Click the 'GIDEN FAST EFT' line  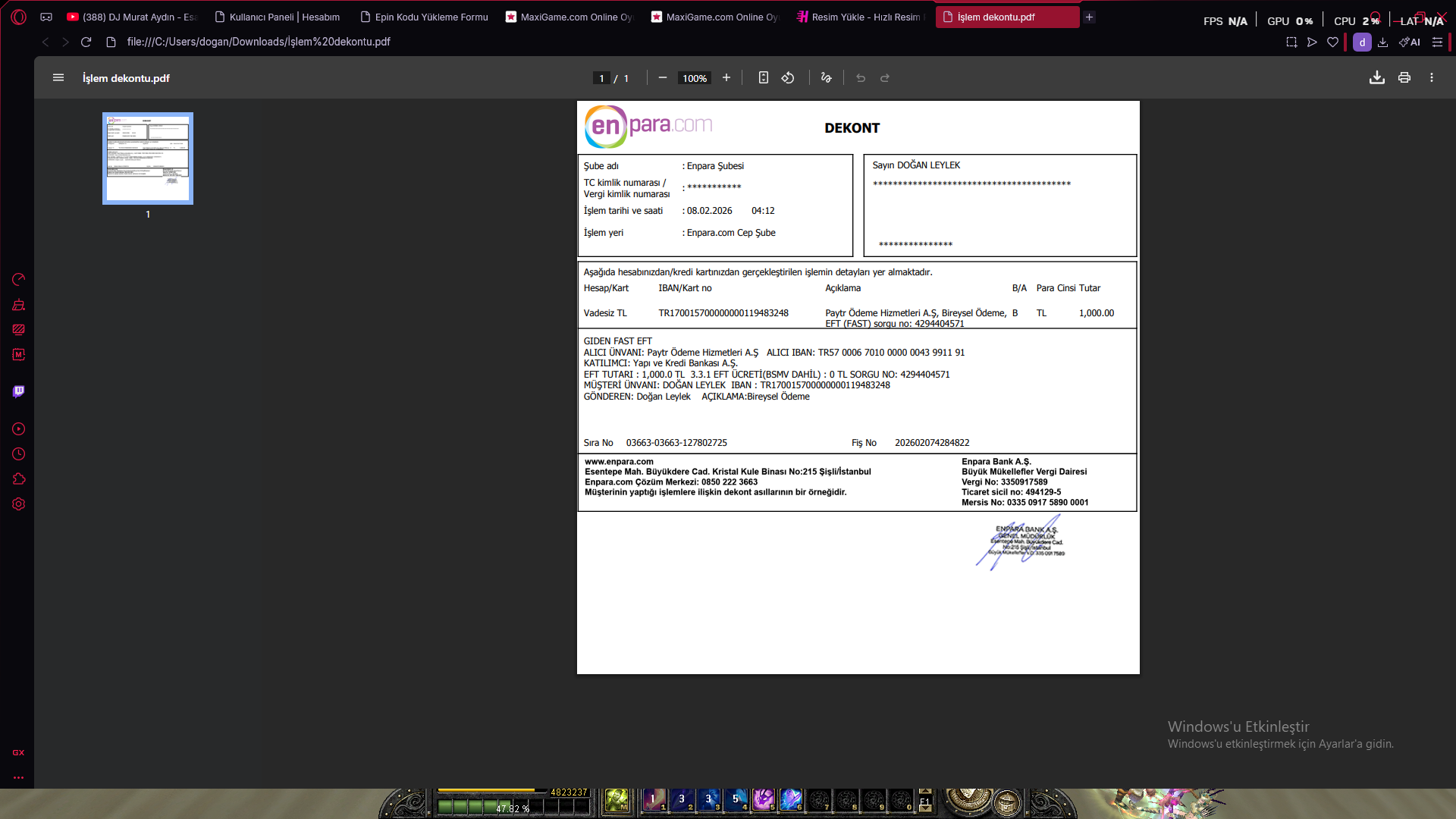point(618,341)
